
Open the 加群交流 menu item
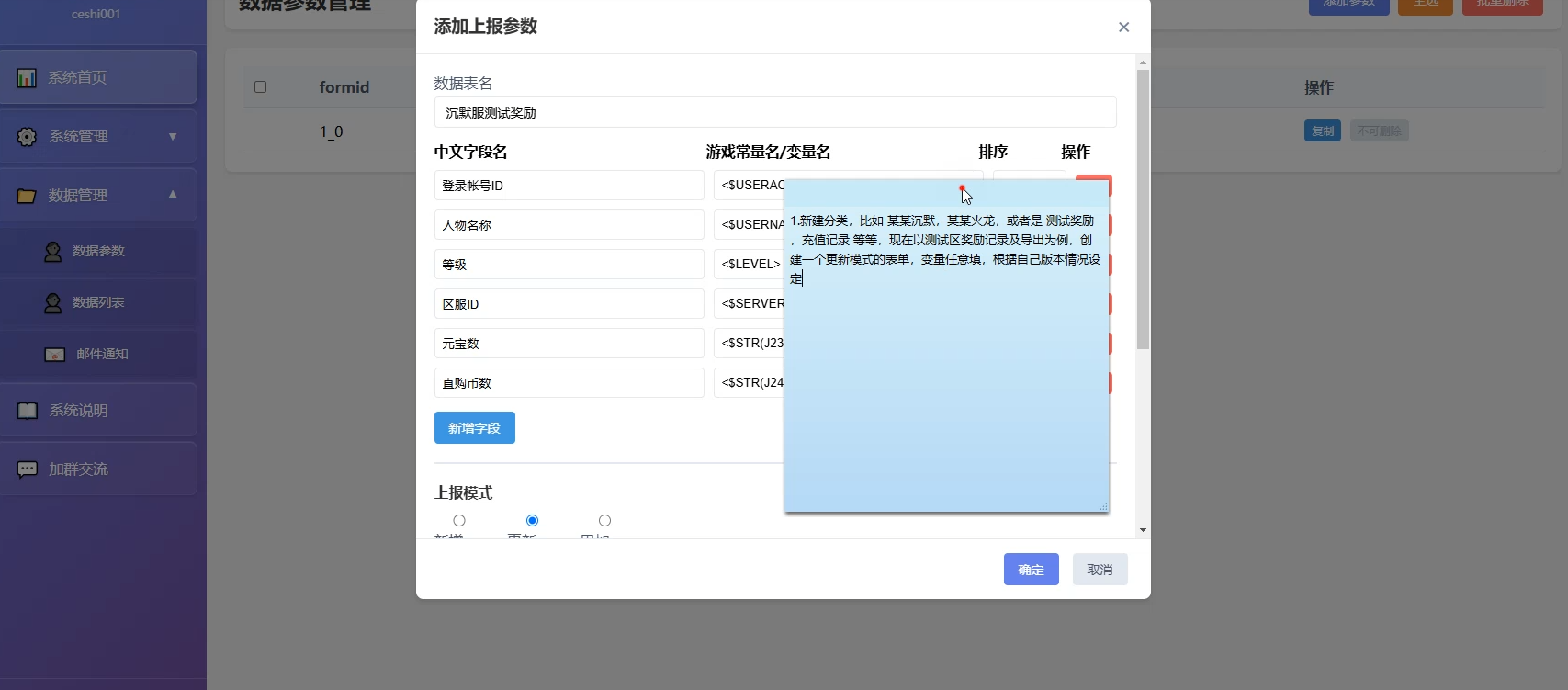(98, 469)
